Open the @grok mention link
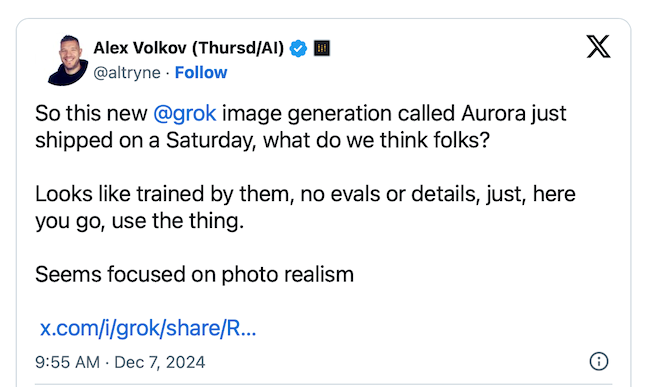The image size is (655, 387). pyautogui.click(x=185, y=113)
